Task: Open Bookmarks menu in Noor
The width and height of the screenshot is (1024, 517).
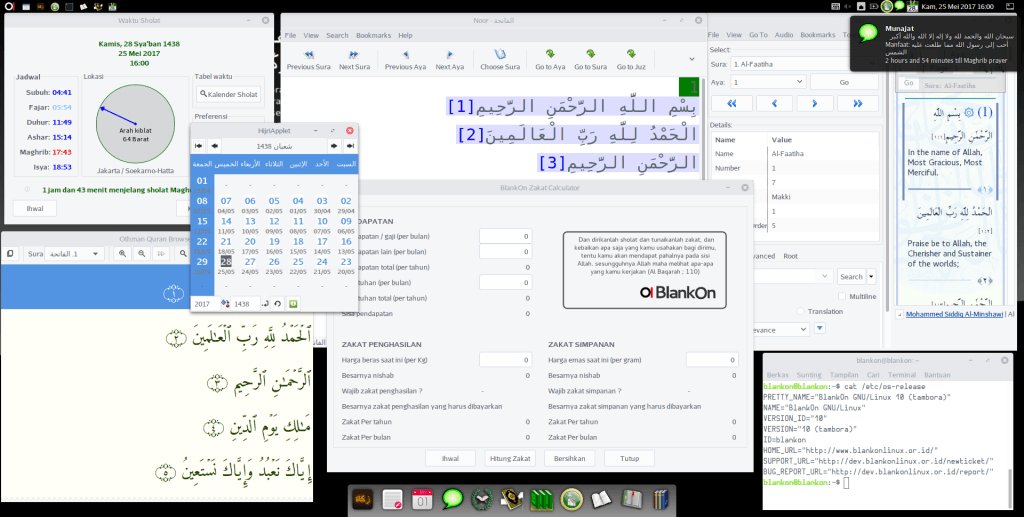Action: pos(374,35)
